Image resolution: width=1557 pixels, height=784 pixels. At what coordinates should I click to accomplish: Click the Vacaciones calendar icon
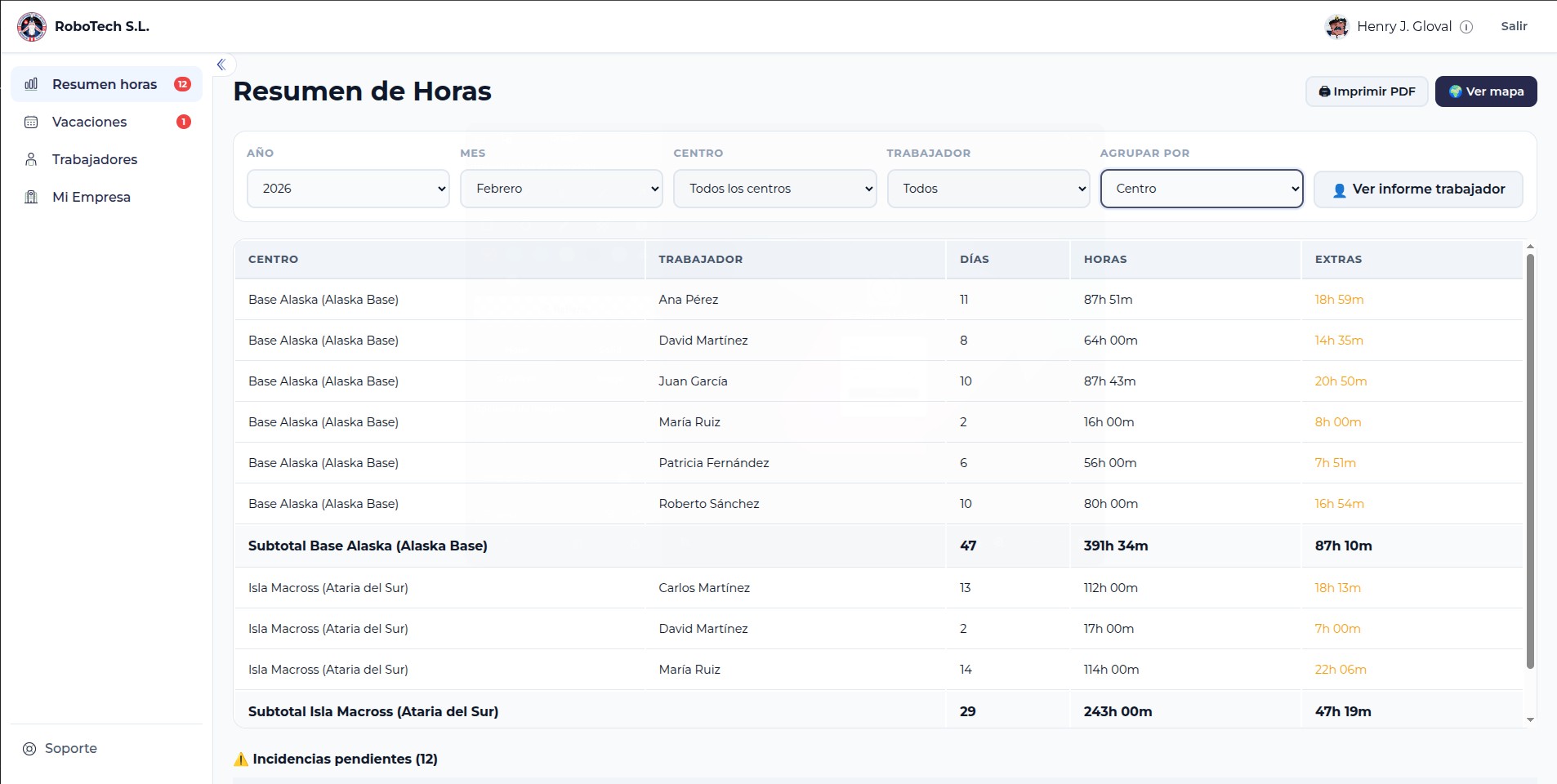point(31,122)
